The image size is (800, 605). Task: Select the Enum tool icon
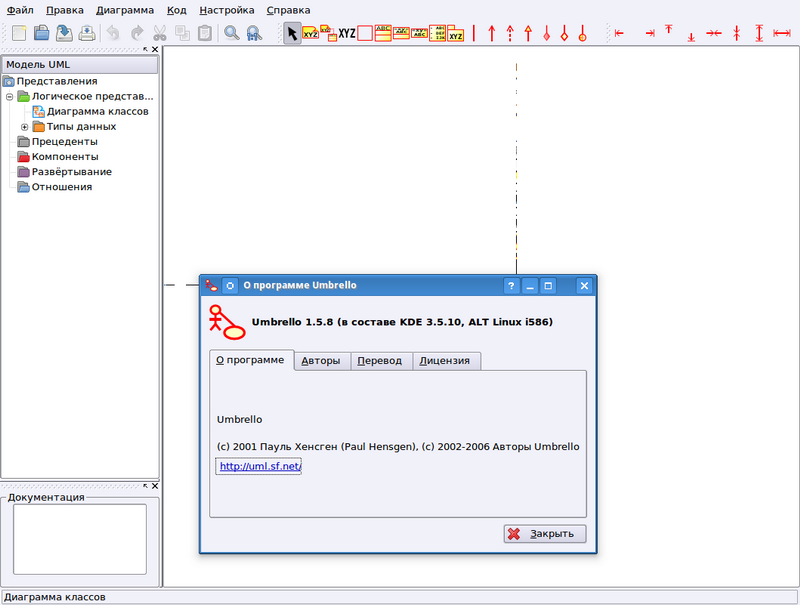pyautogui.click(x=437, y=33)
